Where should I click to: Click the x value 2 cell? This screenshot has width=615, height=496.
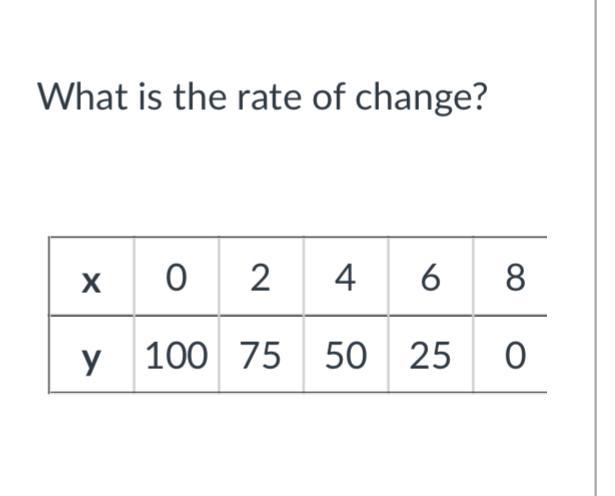point(261,276)
